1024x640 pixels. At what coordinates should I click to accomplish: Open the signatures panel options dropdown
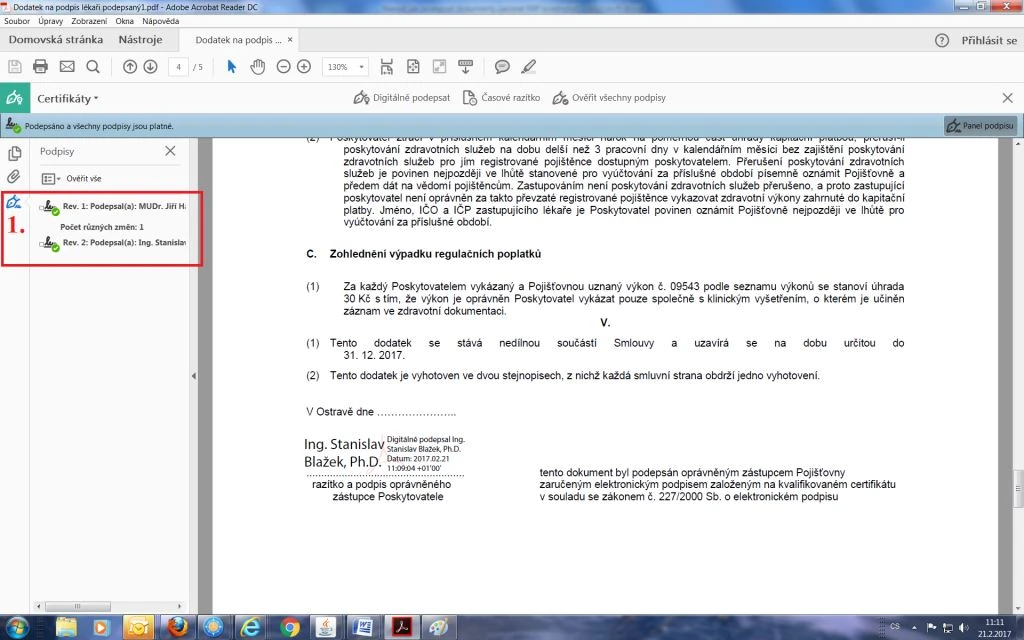[50, 178]
